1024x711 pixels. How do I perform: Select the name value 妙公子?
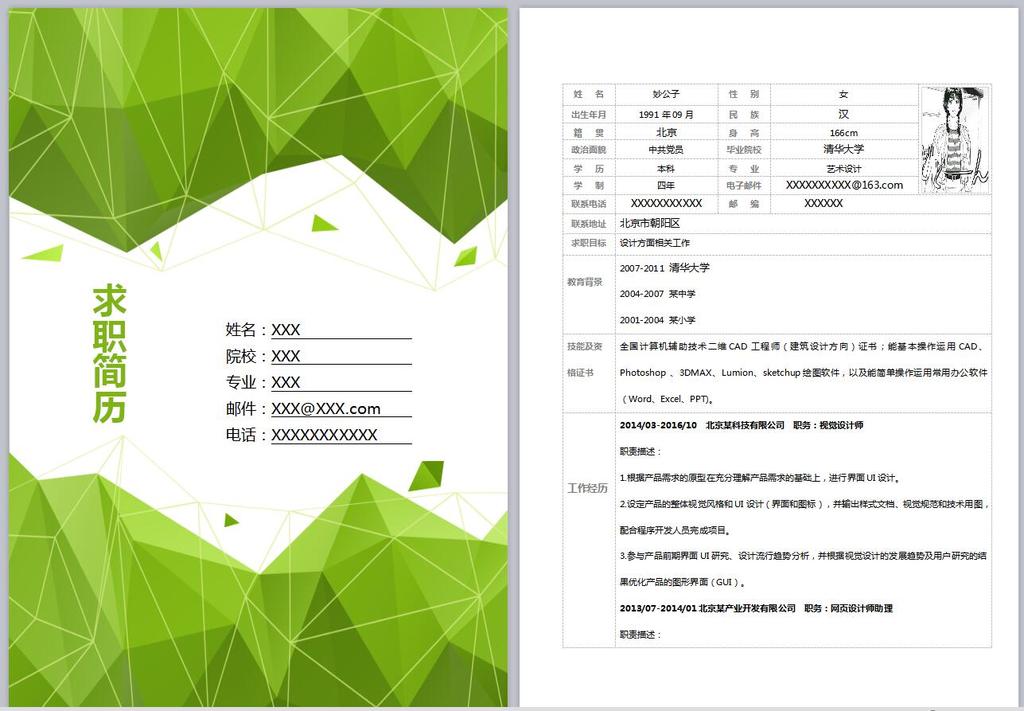(x=665, y=94)
